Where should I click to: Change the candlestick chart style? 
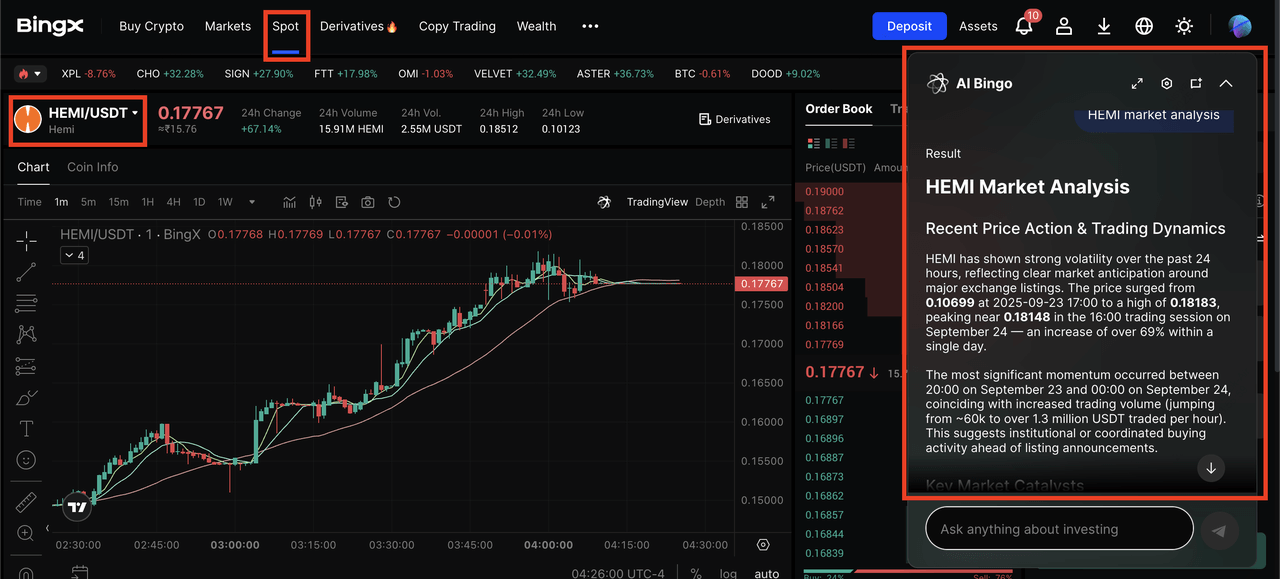[x=316, y=202]
